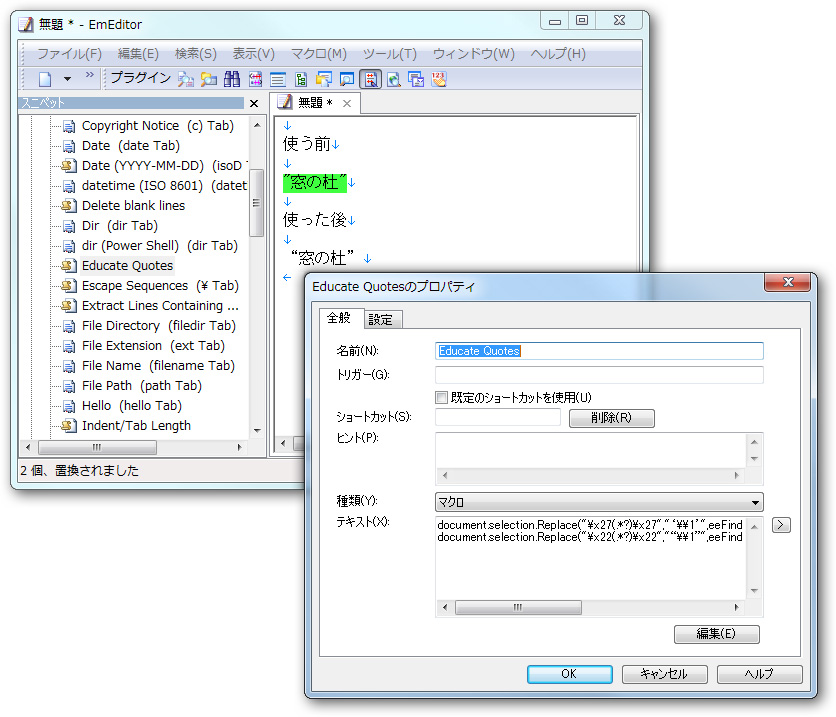
Task: Click the binoculars Find plugin icon
Action: tap(231, 79)
